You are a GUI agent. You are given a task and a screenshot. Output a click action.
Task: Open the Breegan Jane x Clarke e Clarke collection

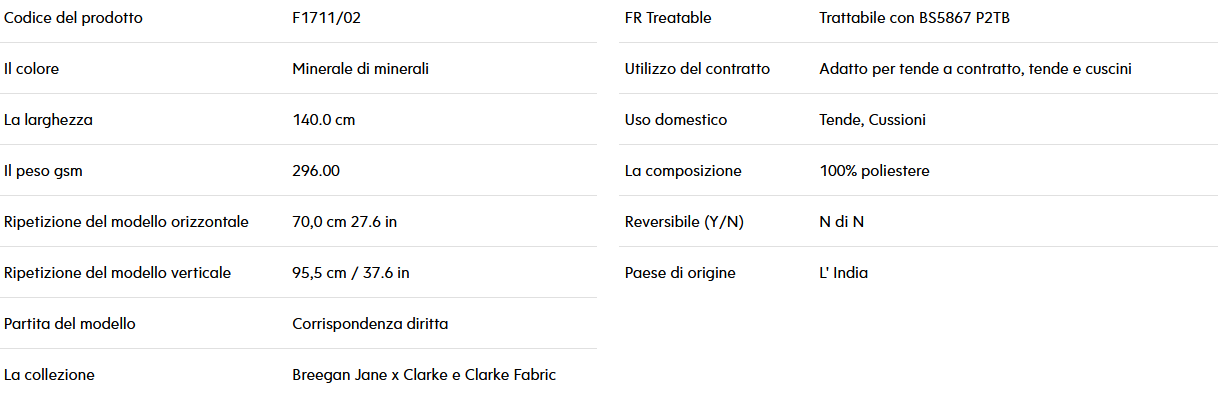[424, 375]
